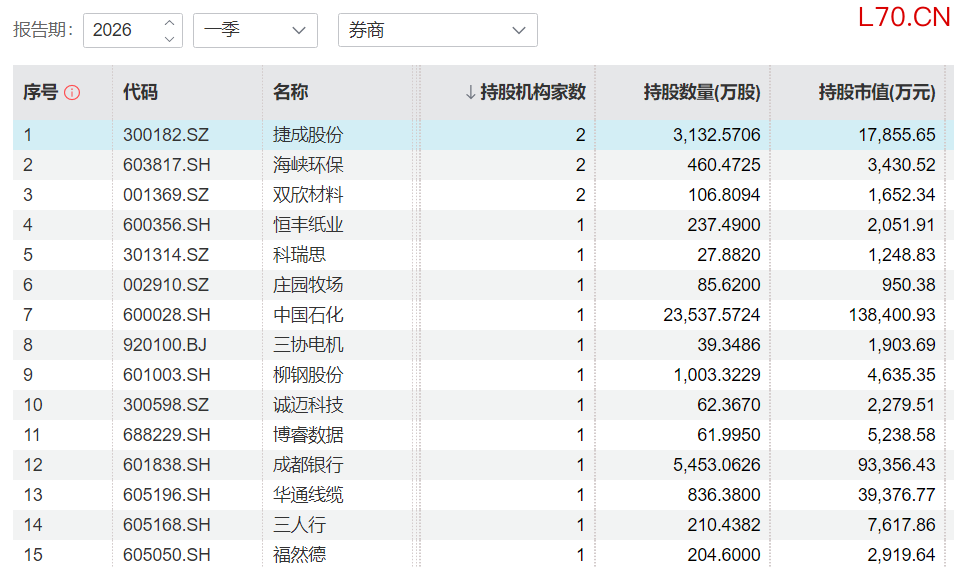The width and height of the screenshot is (954, 568).
Task: Click the stock name 华通线缆
Action: click(308, 495)
